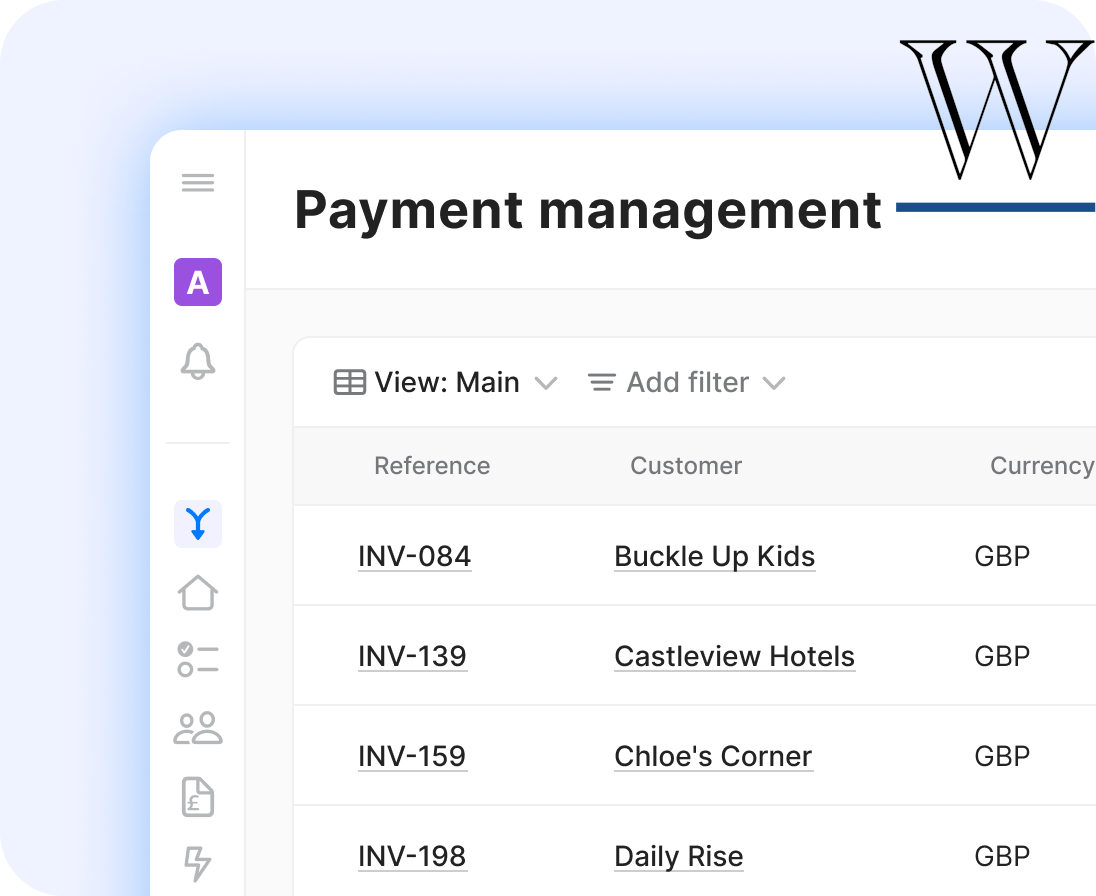Click the hamburger menu icon
This screenshot has width=1096, height=896.
[x=198, y=183]
